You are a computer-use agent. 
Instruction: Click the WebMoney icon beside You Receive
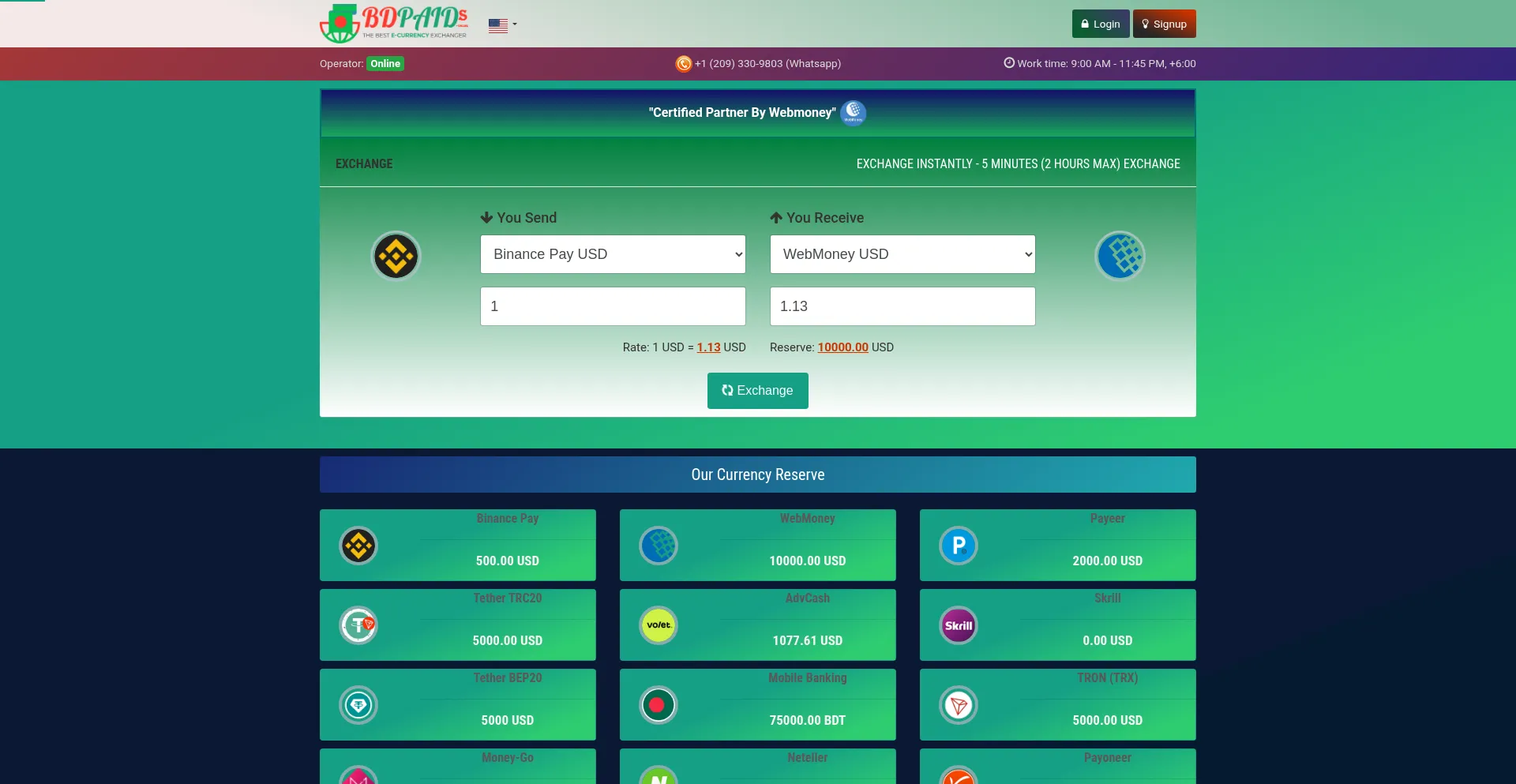(1120, 256)
